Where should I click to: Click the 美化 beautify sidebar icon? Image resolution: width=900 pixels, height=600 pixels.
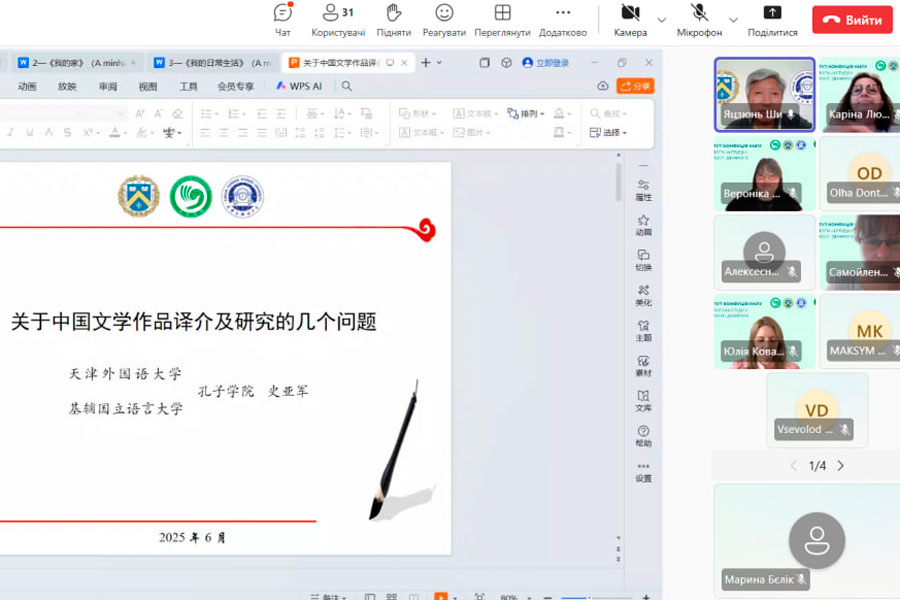point(643,294)
